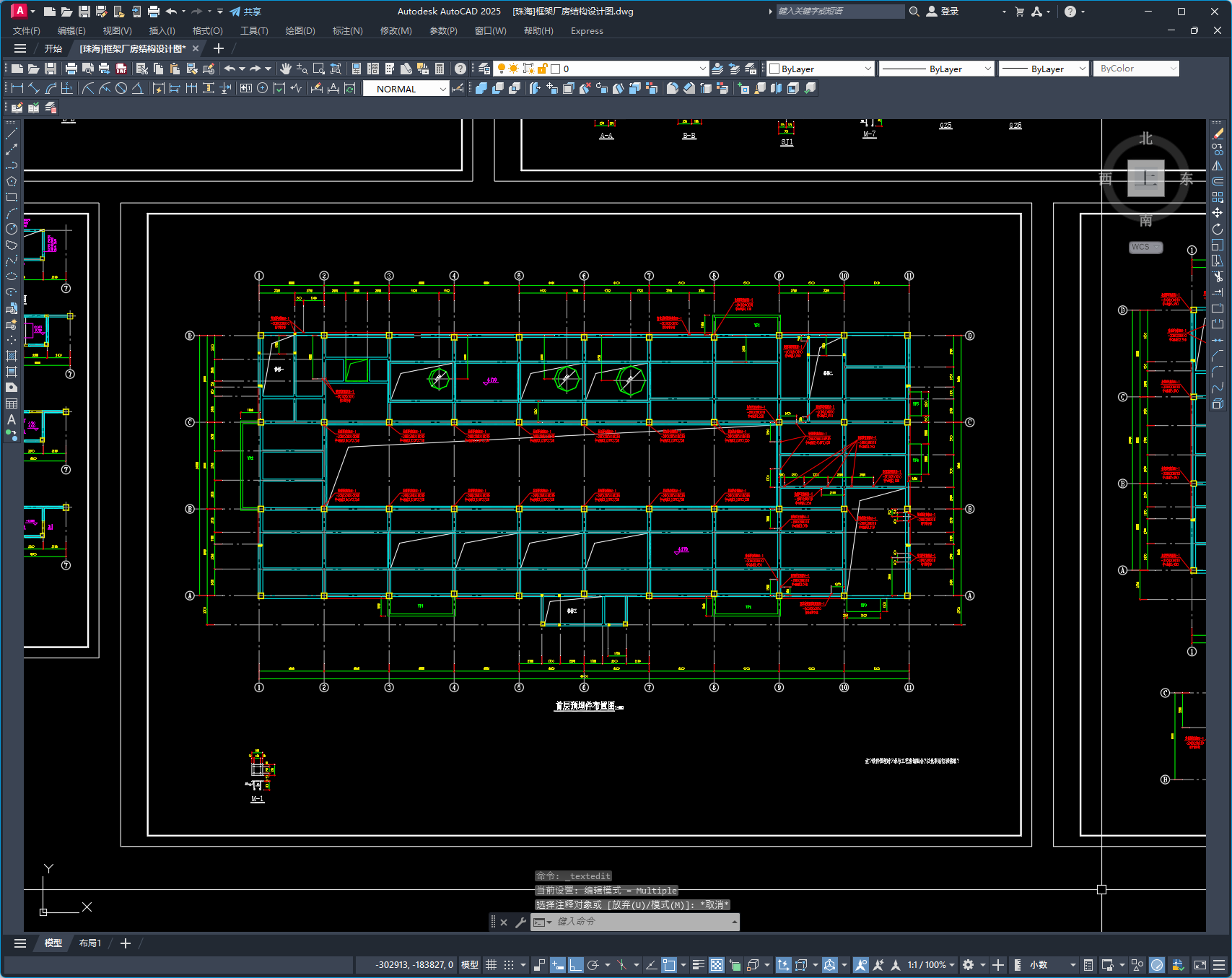
Task: Click the Plot (print) icon
Action: click(71, 69)
